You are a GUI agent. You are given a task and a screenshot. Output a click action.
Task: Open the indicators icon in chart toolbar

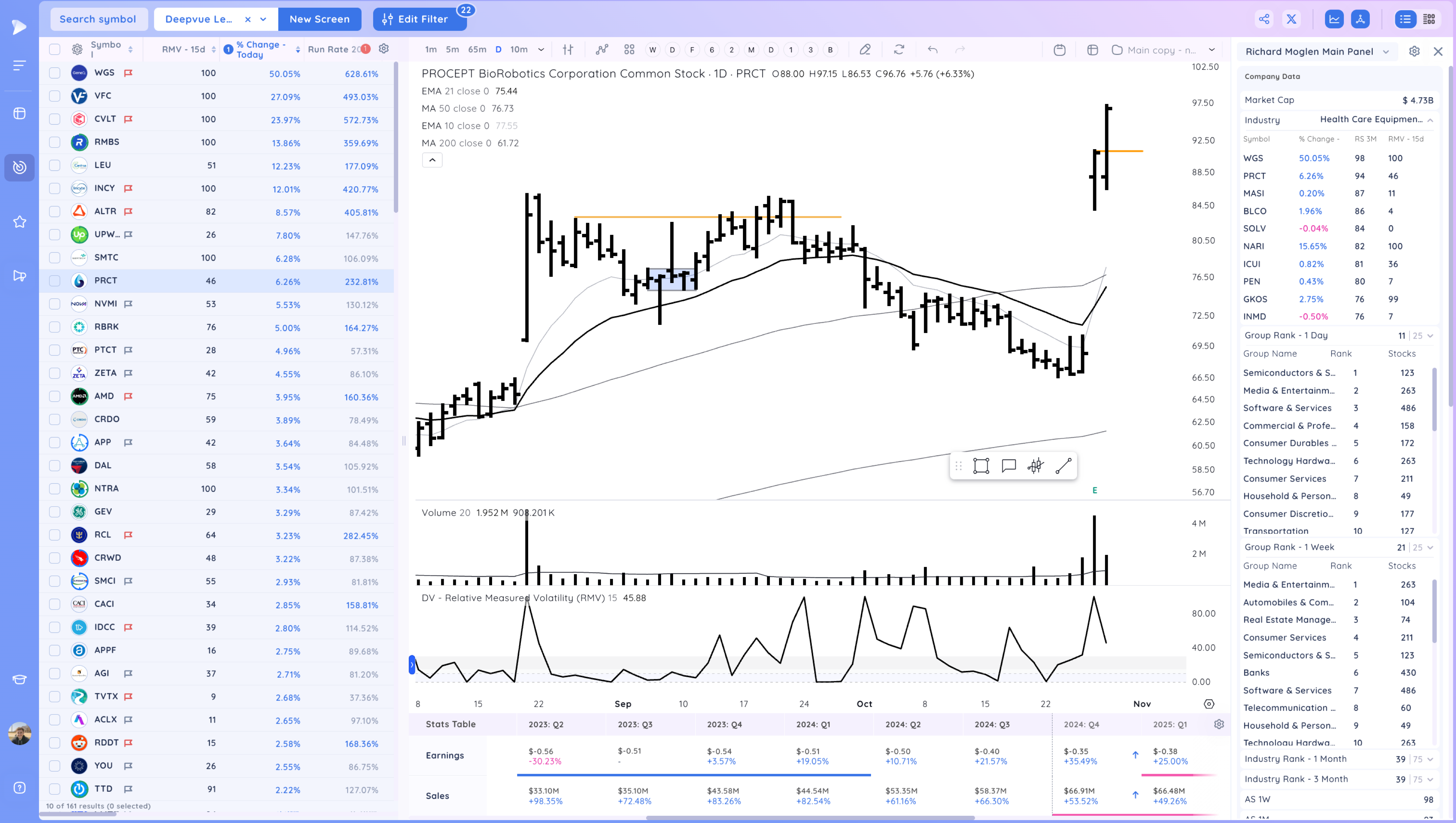(x=602, y=50)
